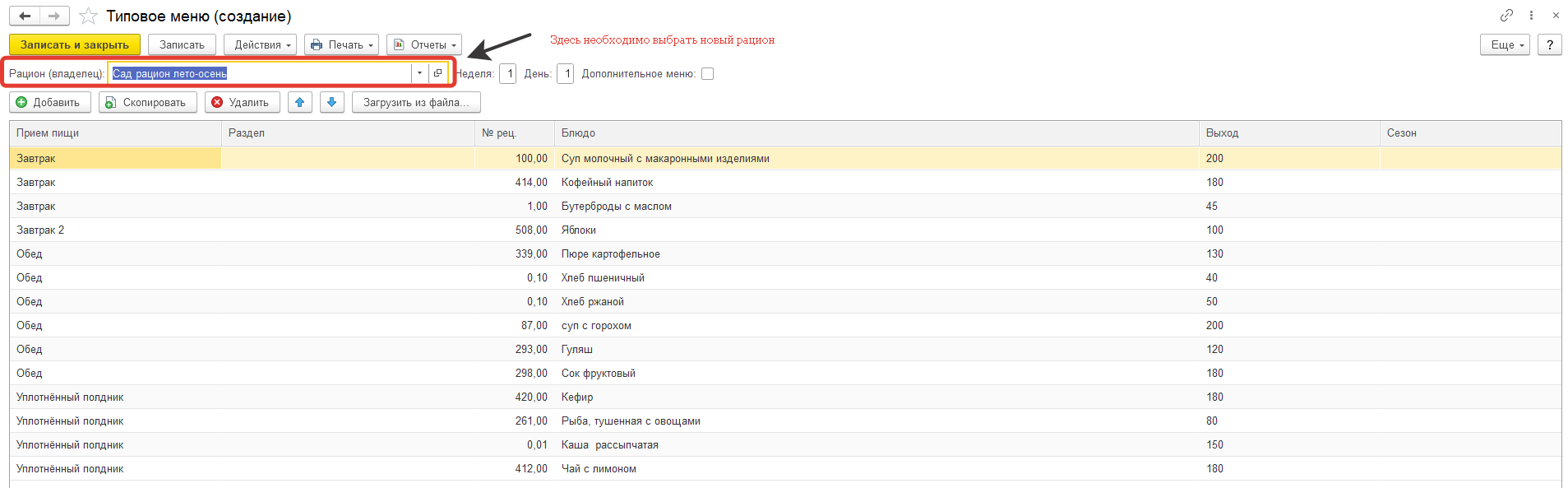Click the Добавить button
The image size is (1568, 488).
click(49, 103)
